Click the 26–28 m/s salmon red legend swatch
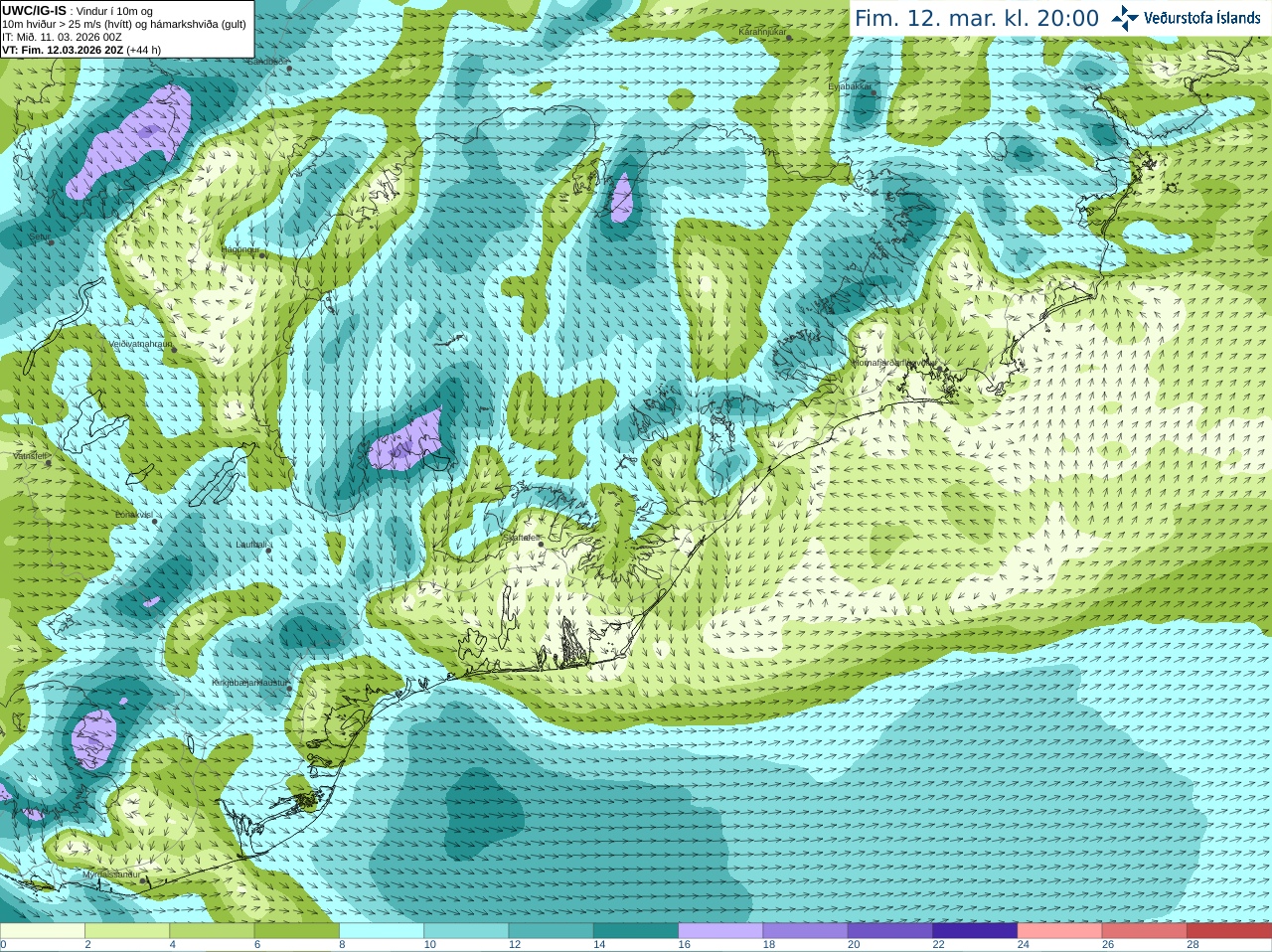Viewport: 1272px width, 952px height. [x=1145, y=930]
